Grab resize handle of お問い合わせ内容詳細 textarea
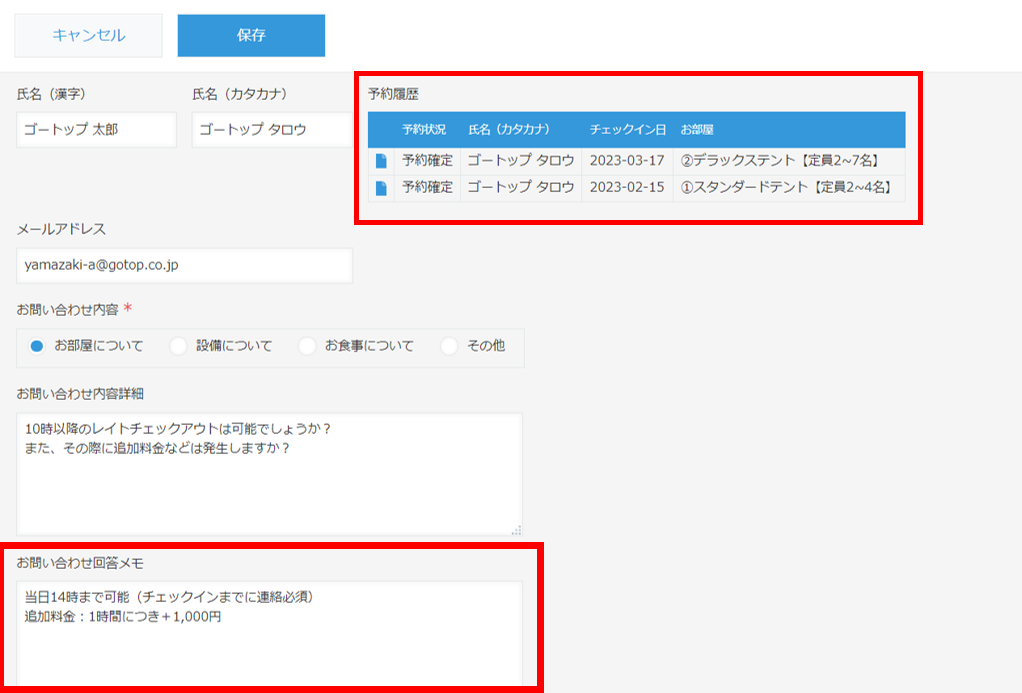The image size is (1022, 693). click(517, 530)
